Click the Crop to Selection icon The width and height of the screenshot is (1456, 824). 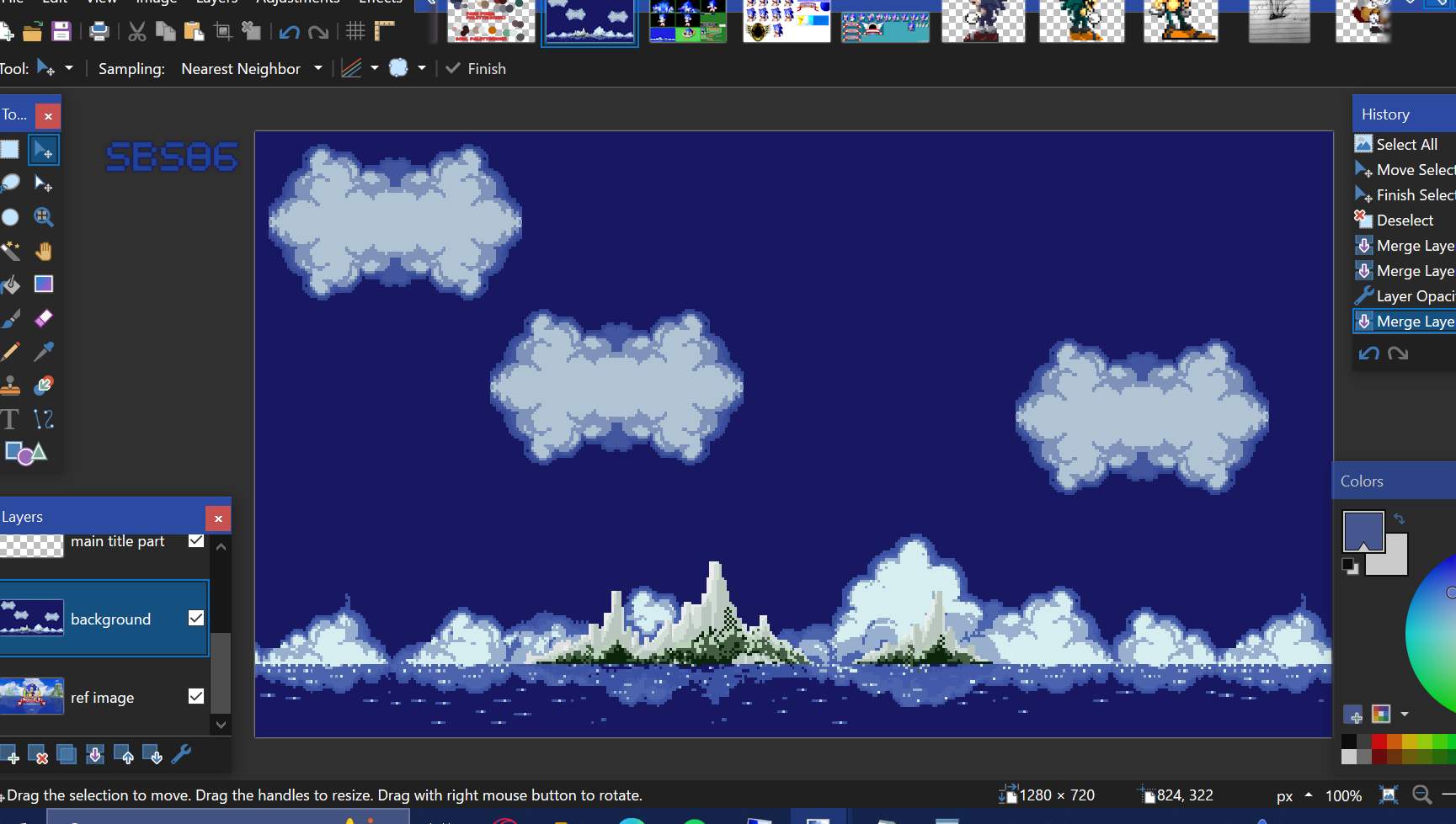223,32
